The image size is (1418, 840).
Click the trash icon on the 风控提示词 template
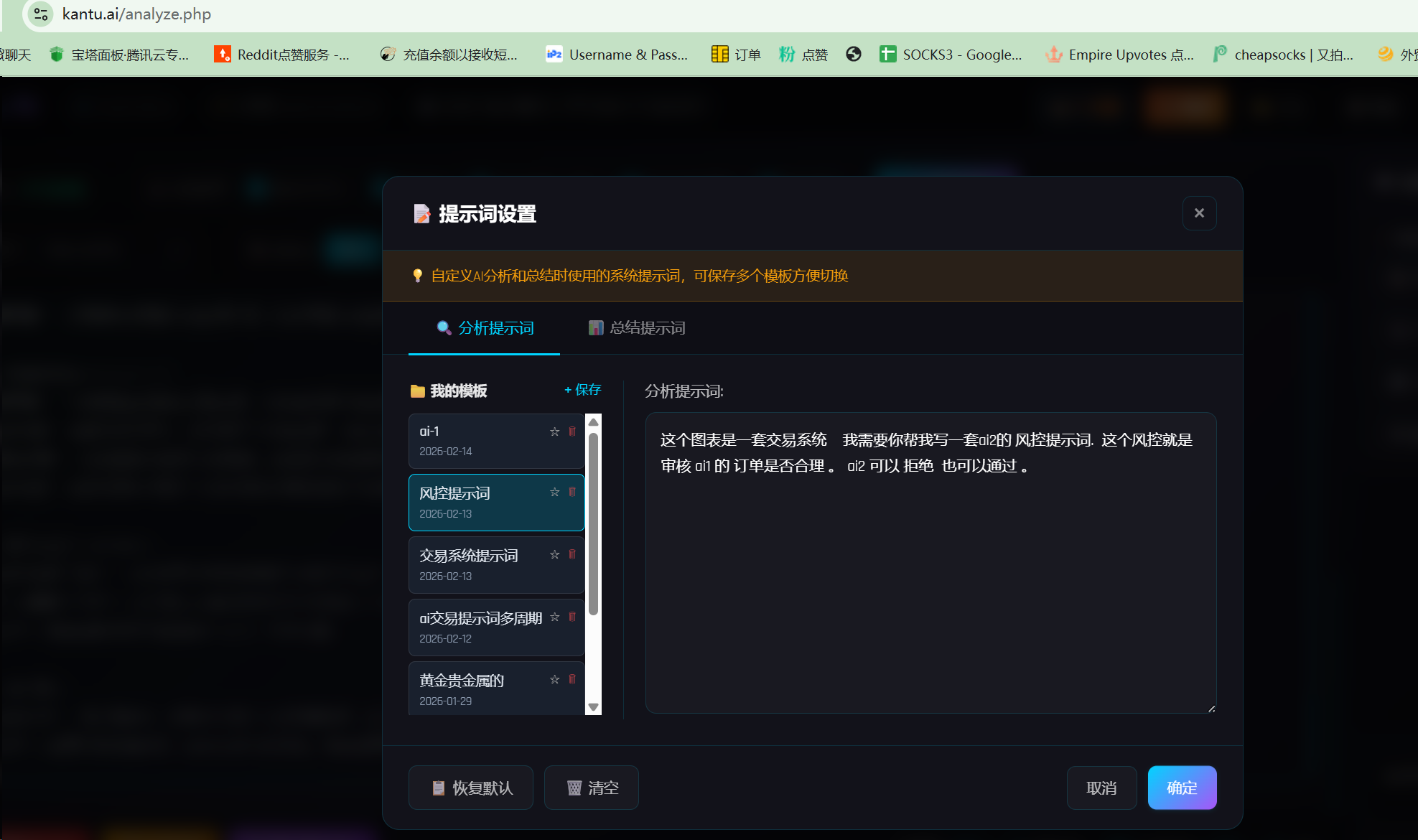[572, 492]
